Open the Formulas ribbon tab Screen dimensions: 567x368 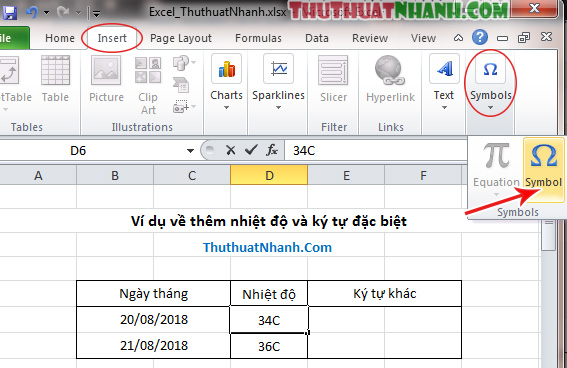coord(258,38)
